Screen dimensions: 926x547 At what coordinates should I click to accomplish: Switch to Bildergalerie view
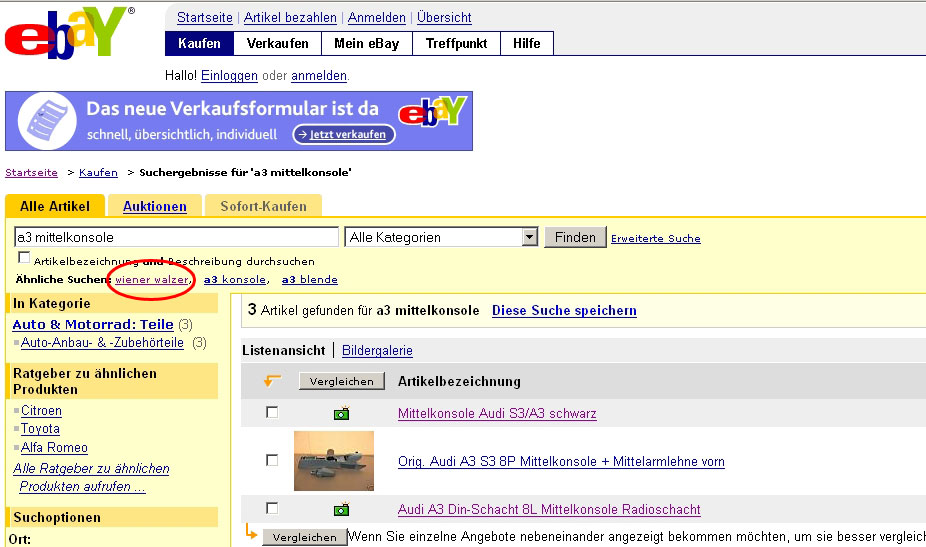coord(377,350)
